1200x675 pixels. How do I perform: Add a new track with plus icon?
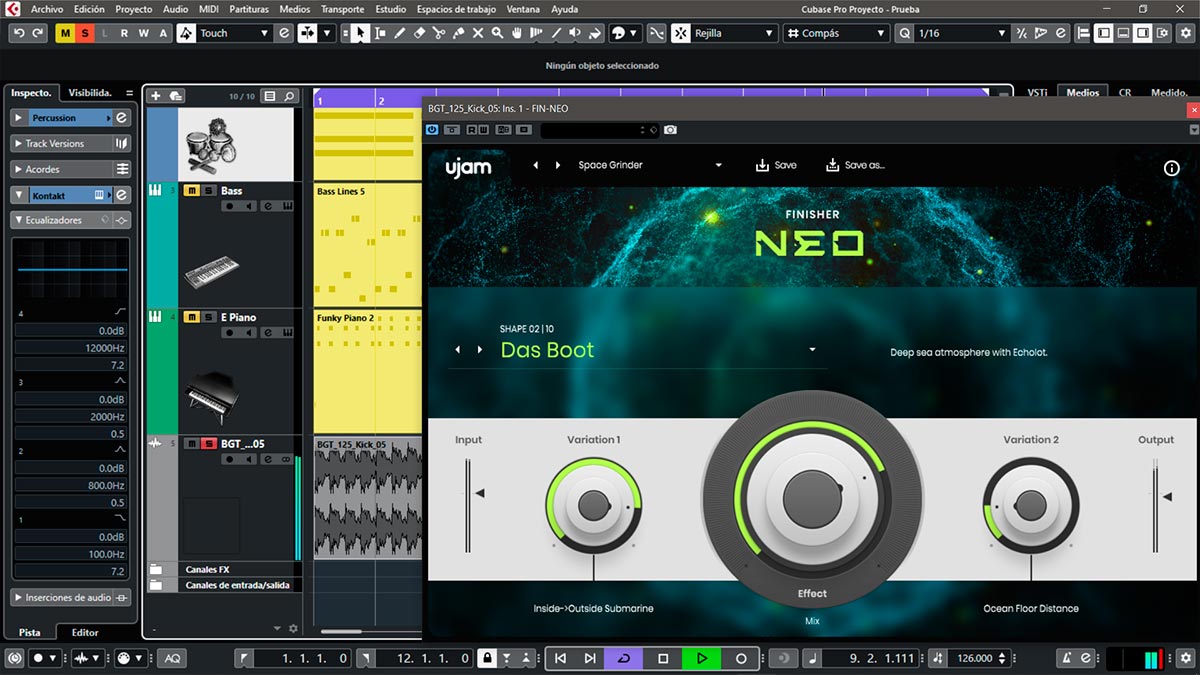[155, 96]
